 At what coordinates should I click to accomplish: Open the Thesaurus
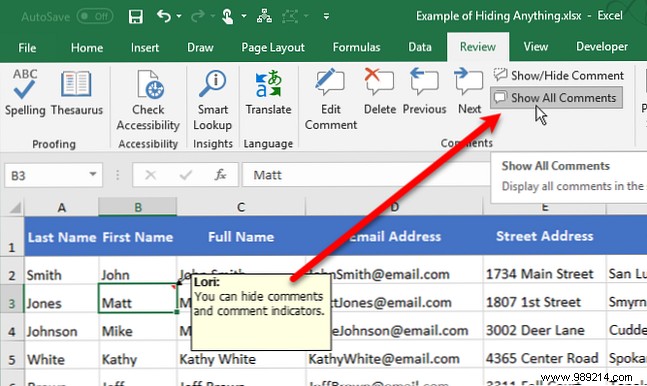point(77,93)
